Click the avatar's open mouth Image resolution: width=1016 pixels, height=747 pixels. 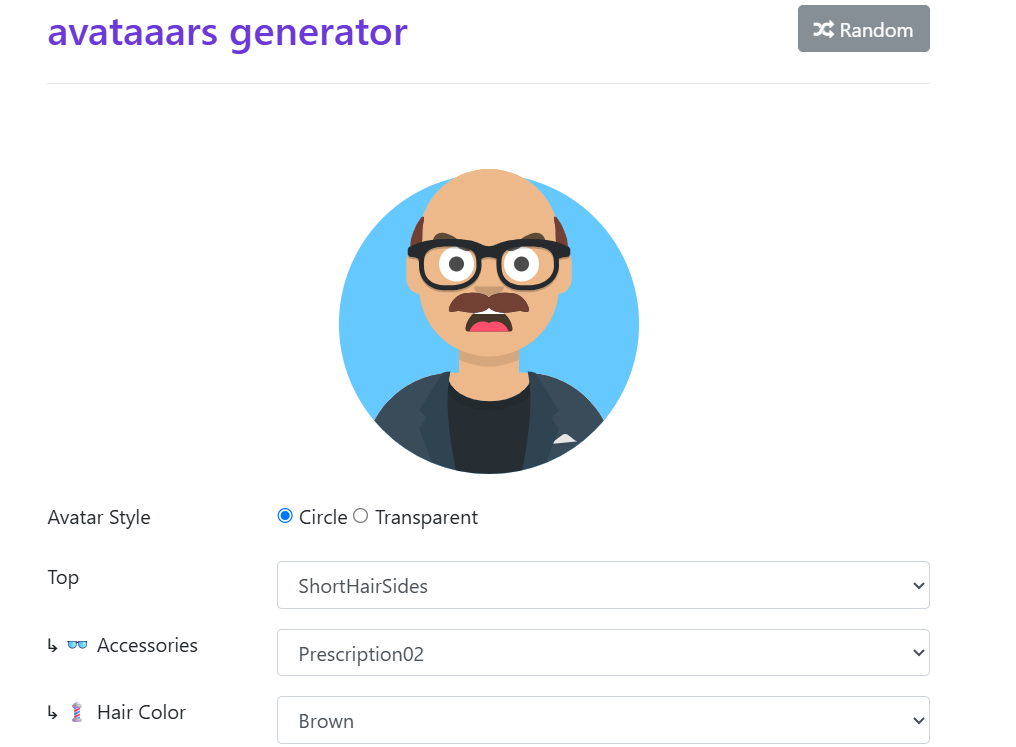[x=488, y=323]
